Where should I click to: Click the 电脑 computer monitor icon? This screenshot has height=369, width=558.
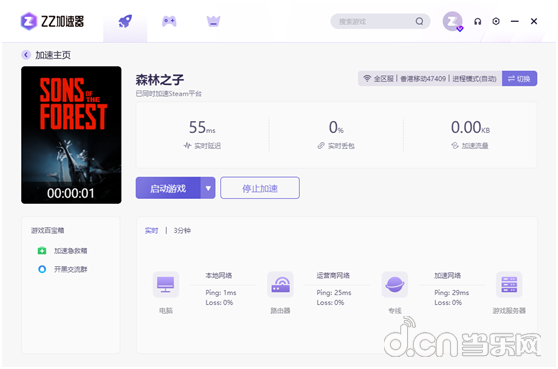click(165, 284)
